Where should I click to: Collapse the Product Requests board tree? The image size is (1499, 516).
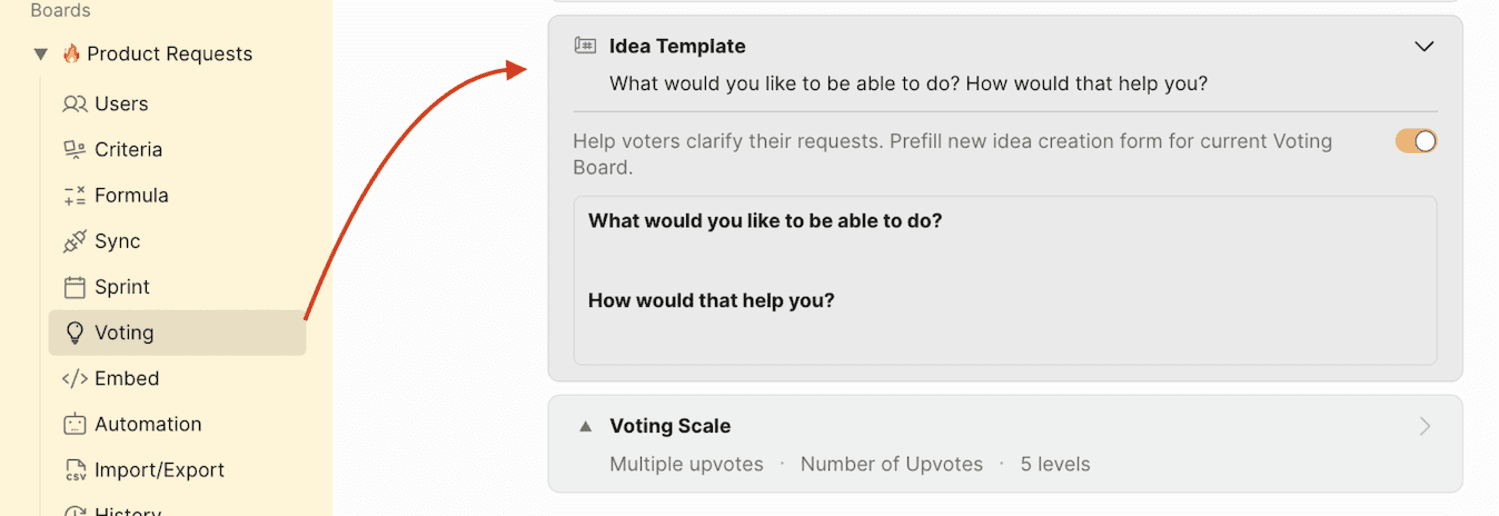[41, 54]
